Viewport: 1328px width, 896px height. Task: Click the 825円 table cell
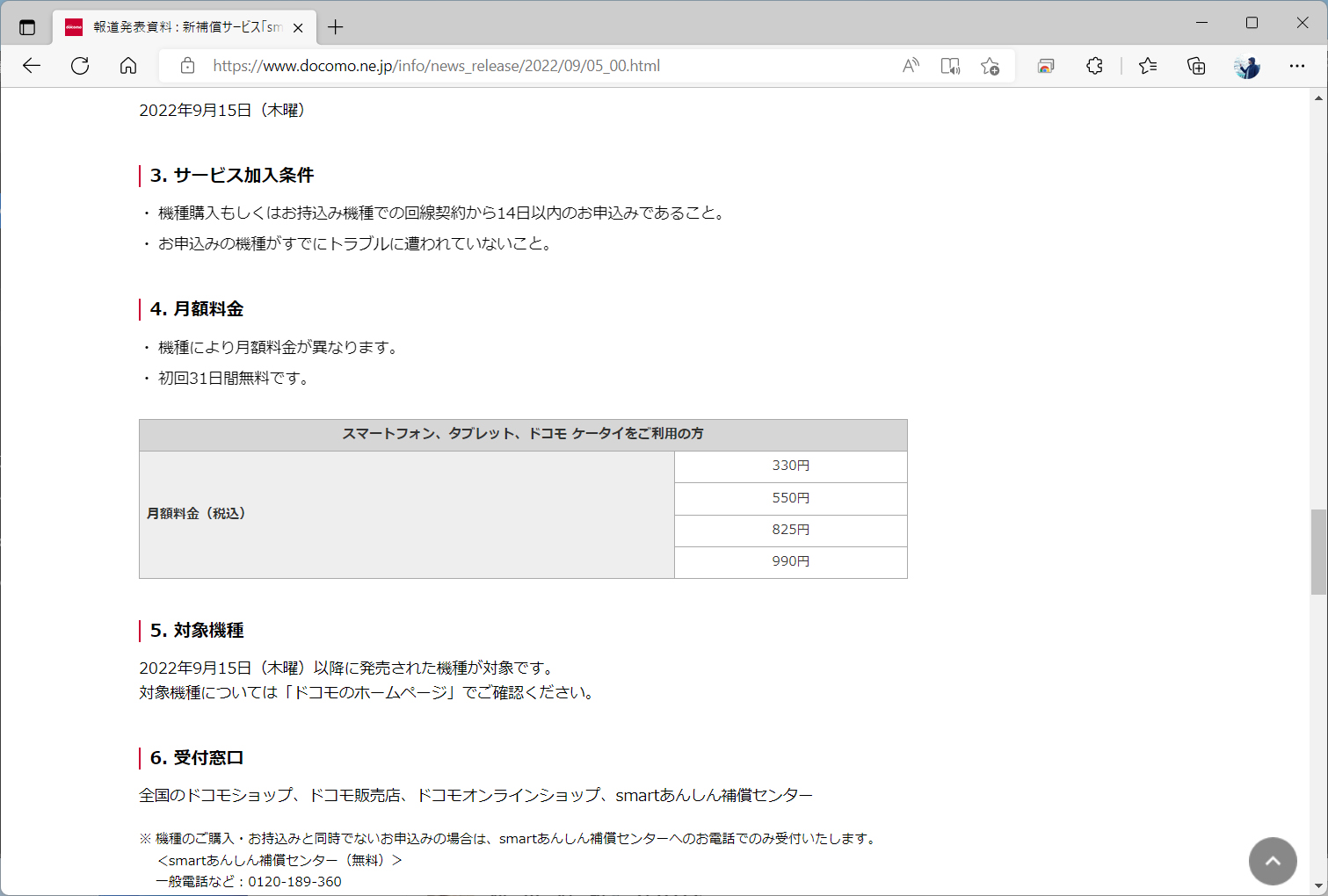(791, 531)
